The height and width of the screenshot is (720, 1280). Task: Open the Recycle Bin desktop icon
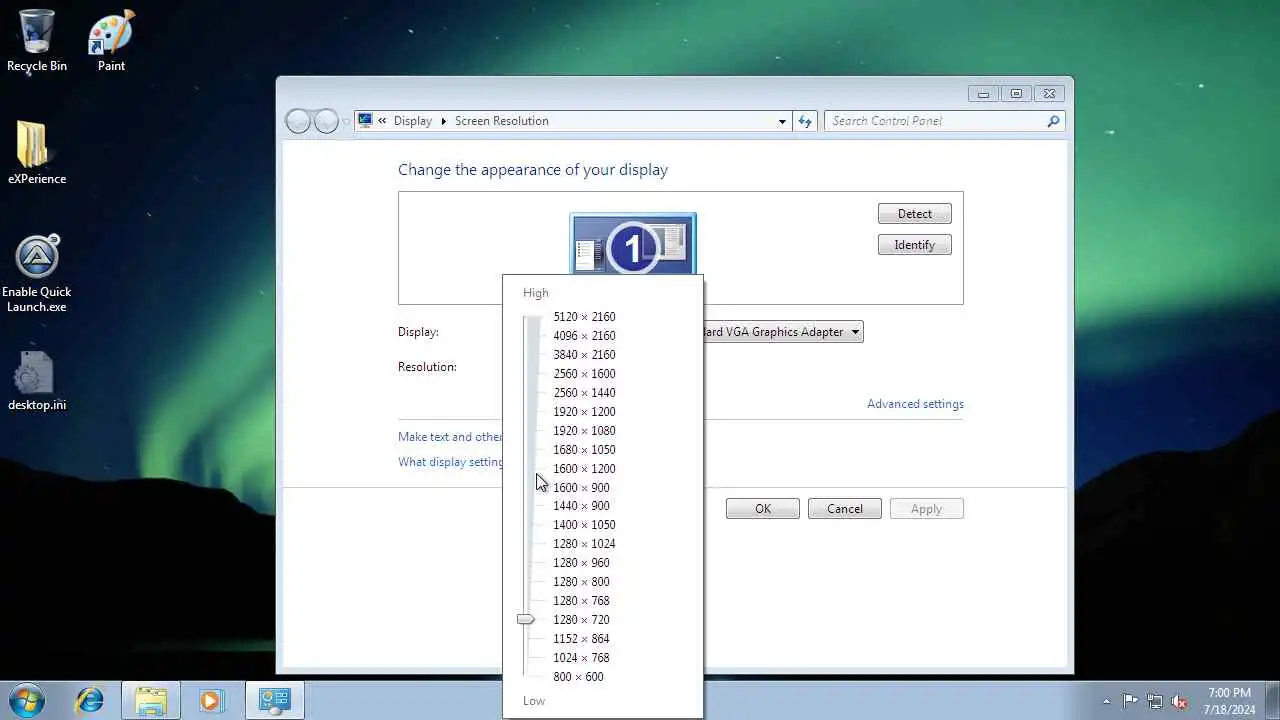point(37,40)
